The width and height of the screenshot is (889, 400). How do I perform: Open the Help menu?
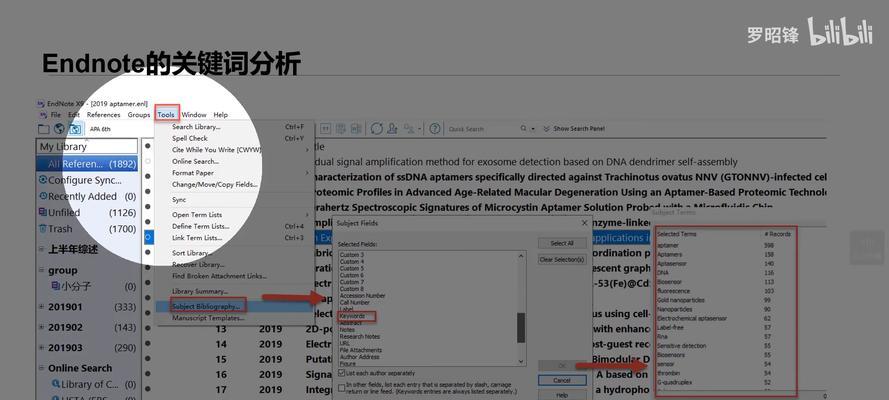pyautogui.click(x=221, y=114)
